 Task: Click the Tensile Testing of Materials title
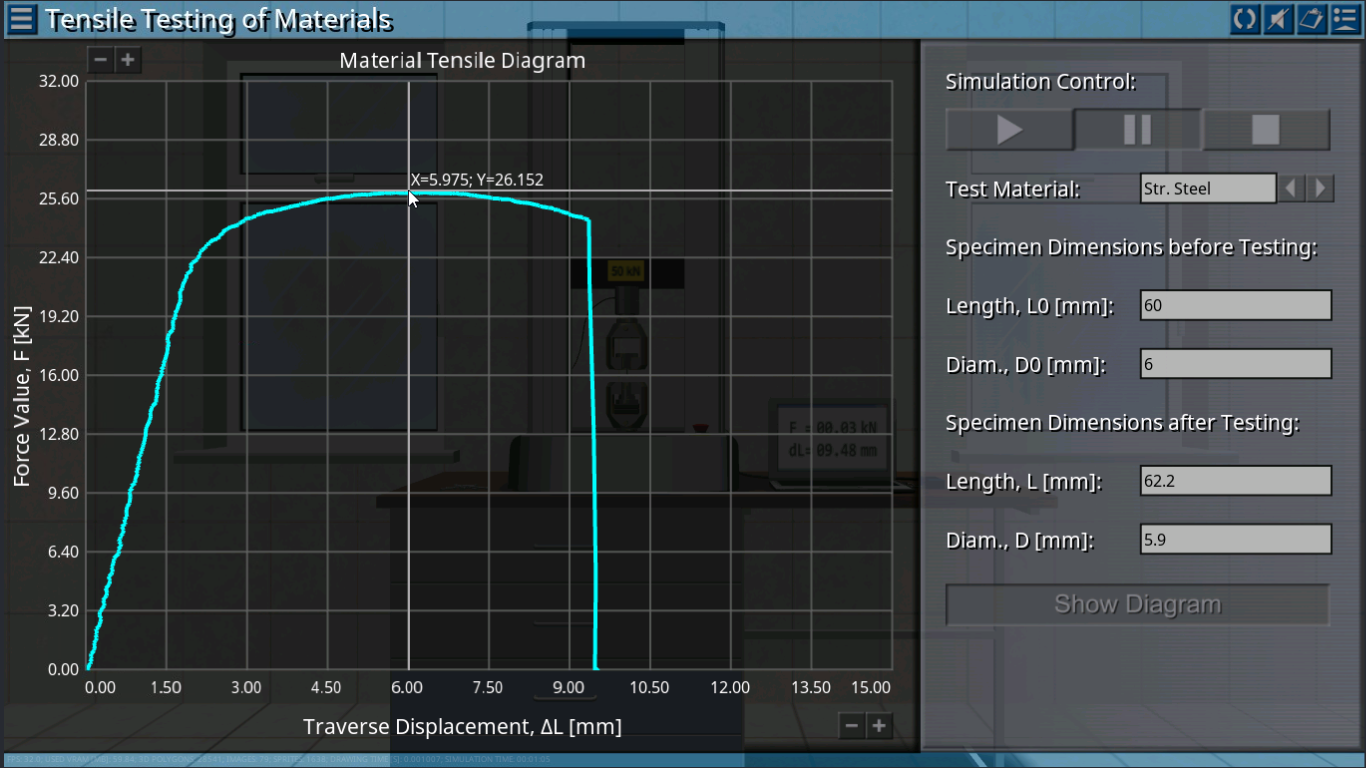click(x=216, y=19)
